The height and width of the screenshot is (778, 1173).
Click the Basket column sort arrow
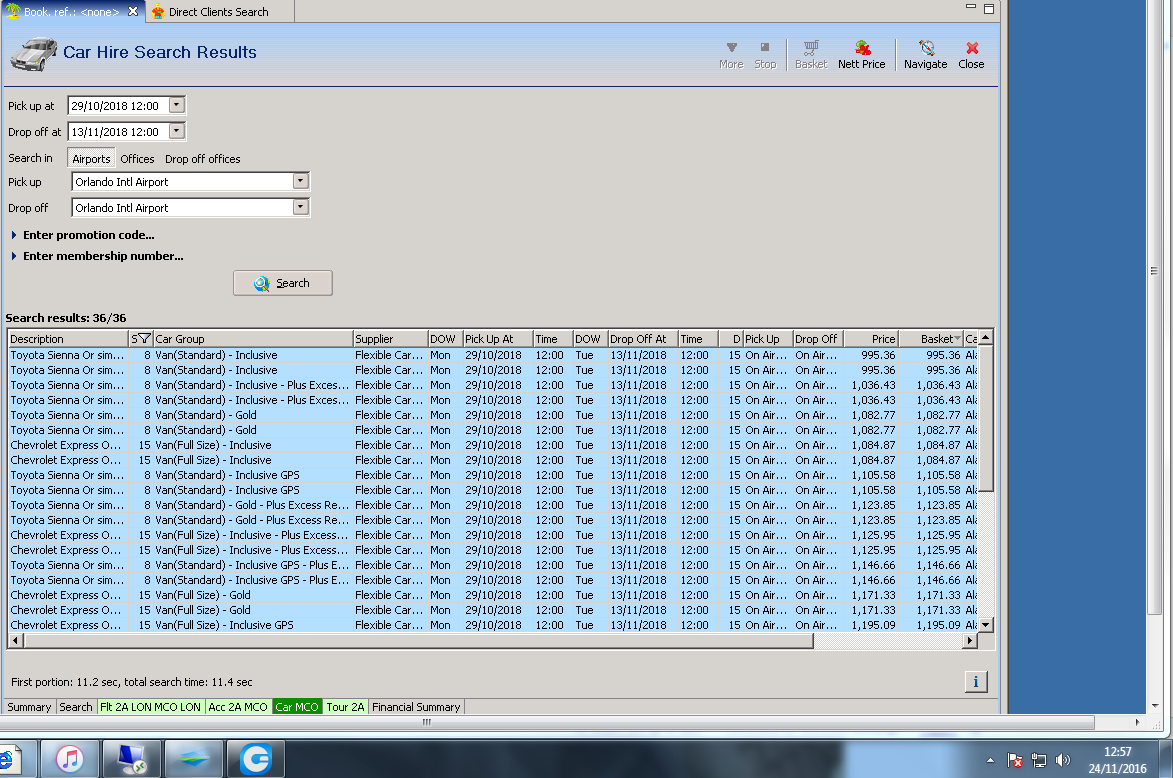pos(957,339)
